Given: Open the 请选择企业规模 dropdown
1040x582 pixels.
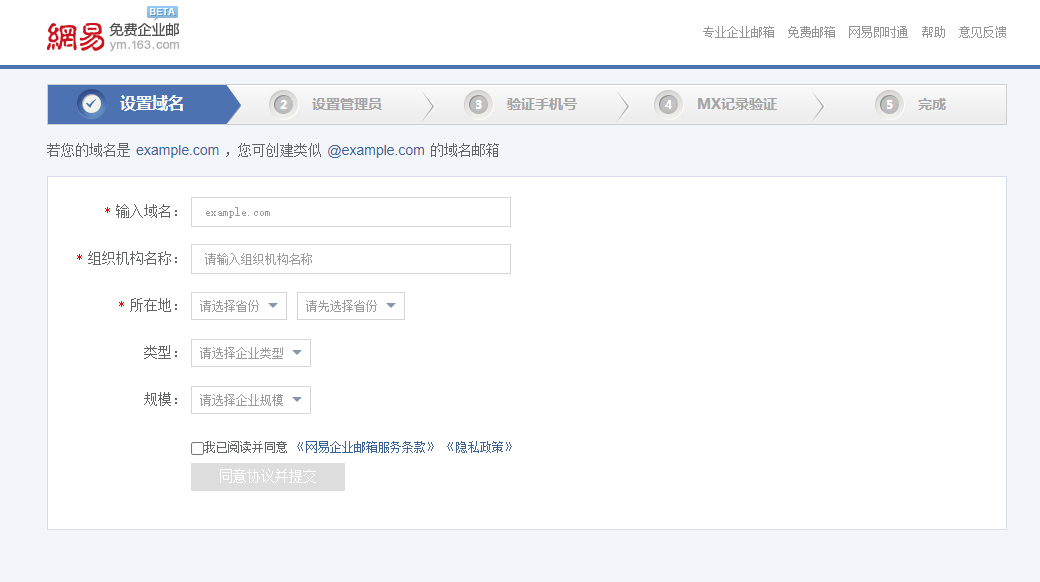Looking at the screenshot, I should coord(250,399).
